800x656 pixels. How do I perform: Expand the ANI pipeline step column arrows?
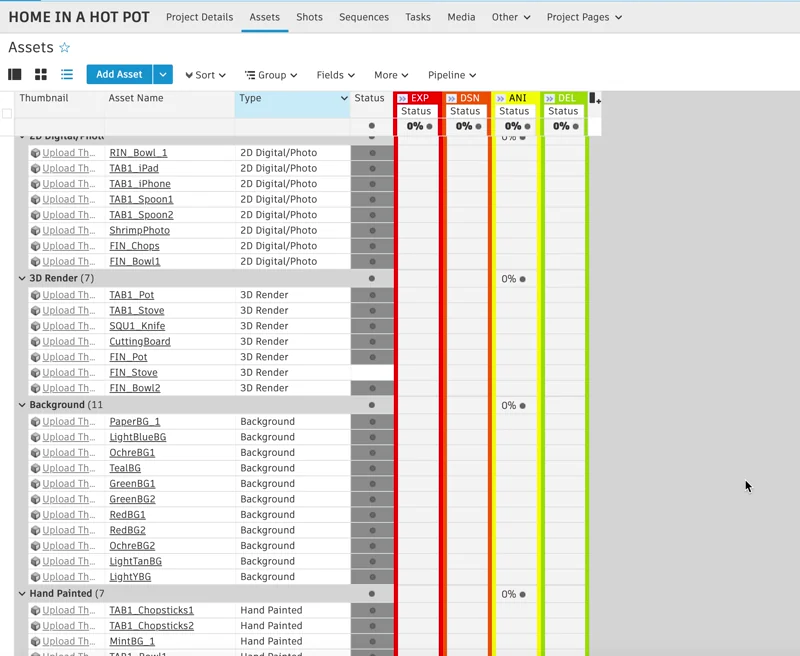(x=500, y=98)
